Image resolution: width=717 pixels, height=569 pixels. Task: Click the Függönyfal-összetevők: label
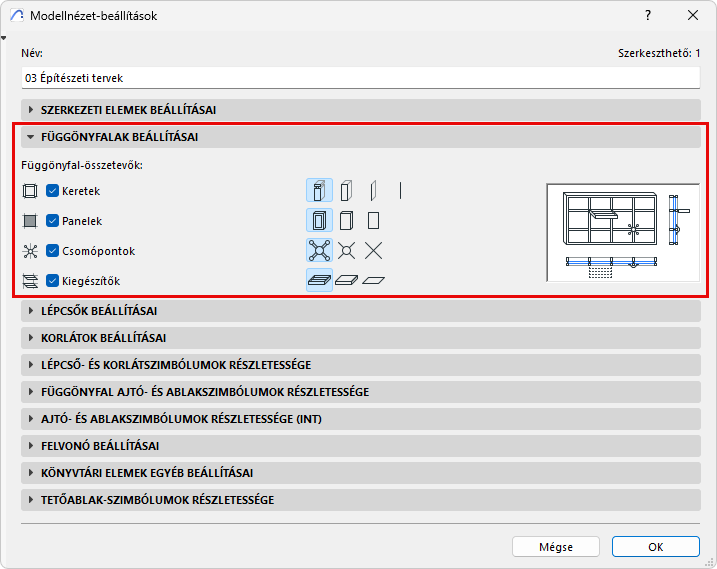tap(82, 165)
